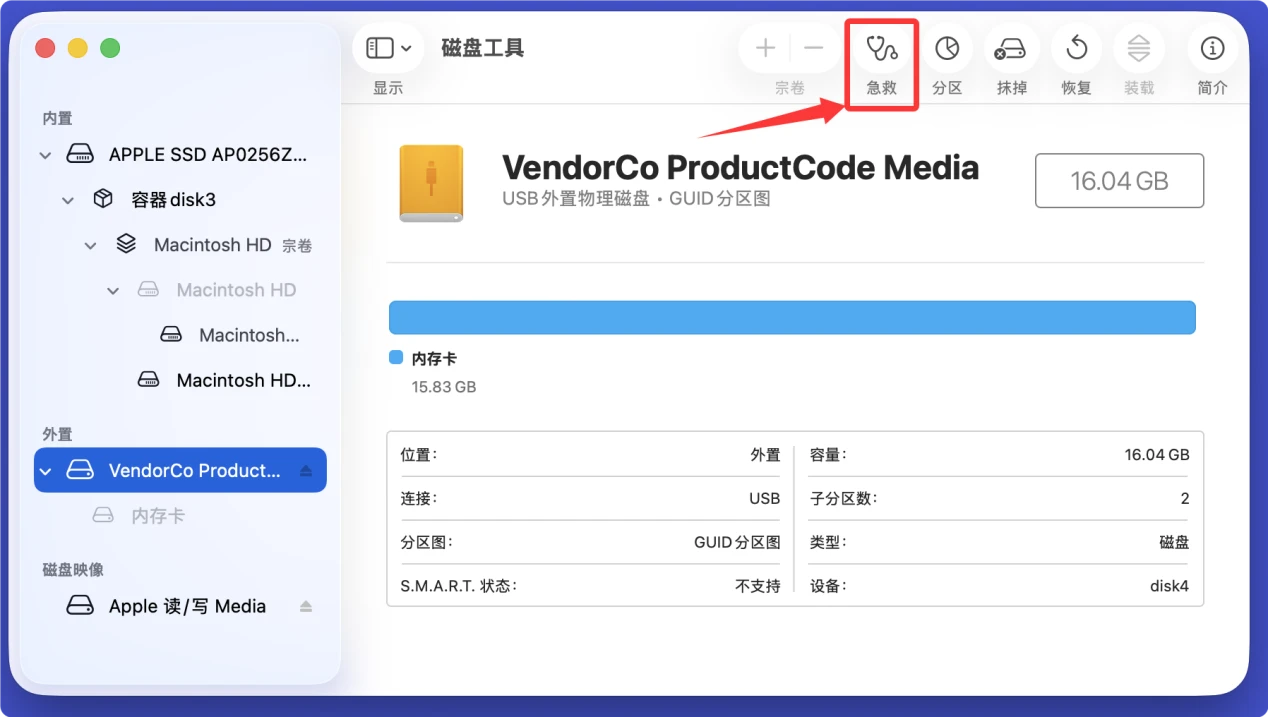The width and height of the screenshot is (1268, 717).
Task: Collapse the APPLE SSD disclosure triangle
Action: tap(44, 155)
